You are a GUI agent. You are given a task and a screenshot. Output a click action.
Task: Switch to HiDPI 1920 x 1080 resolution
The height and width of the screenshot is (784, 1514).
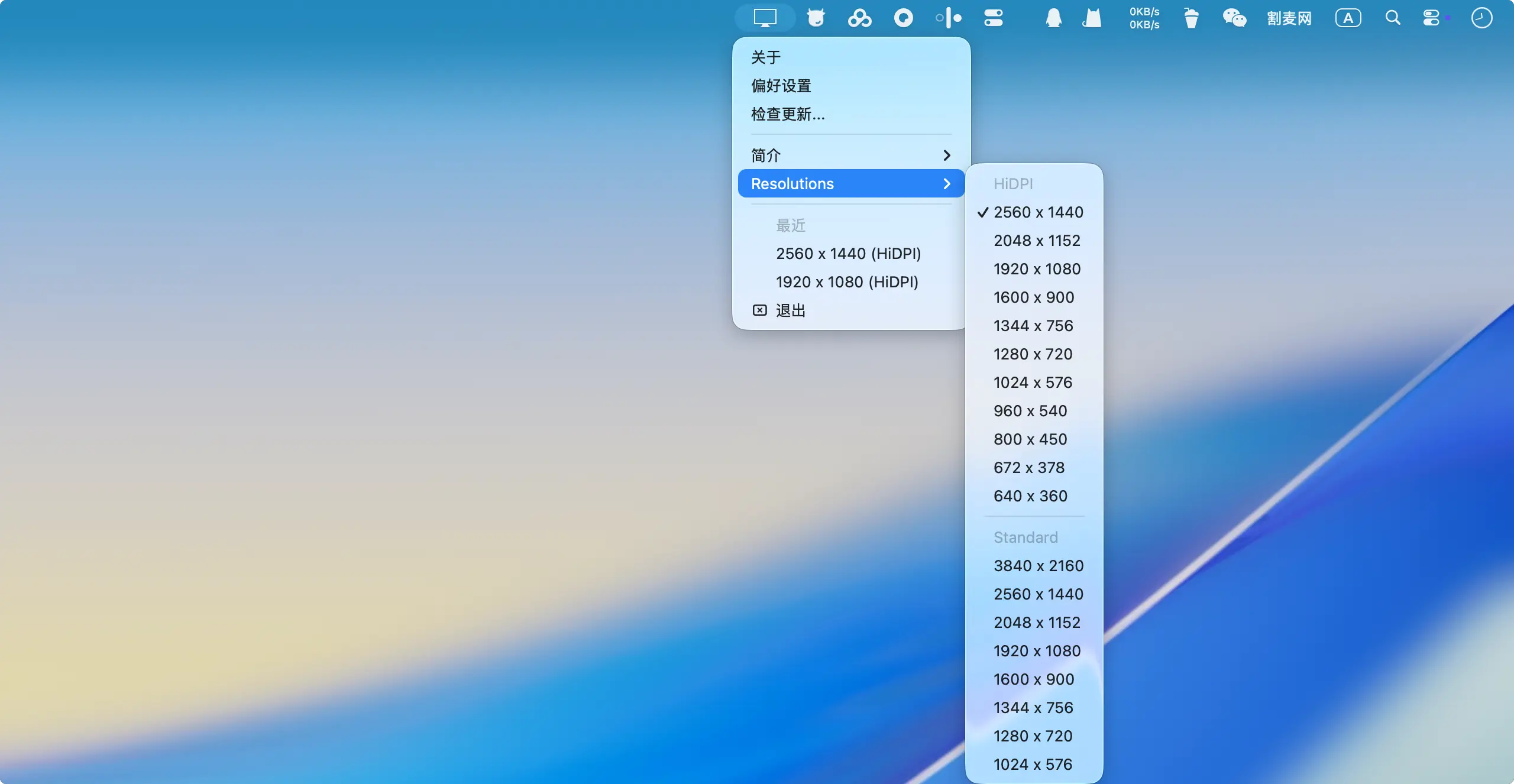1037,269
